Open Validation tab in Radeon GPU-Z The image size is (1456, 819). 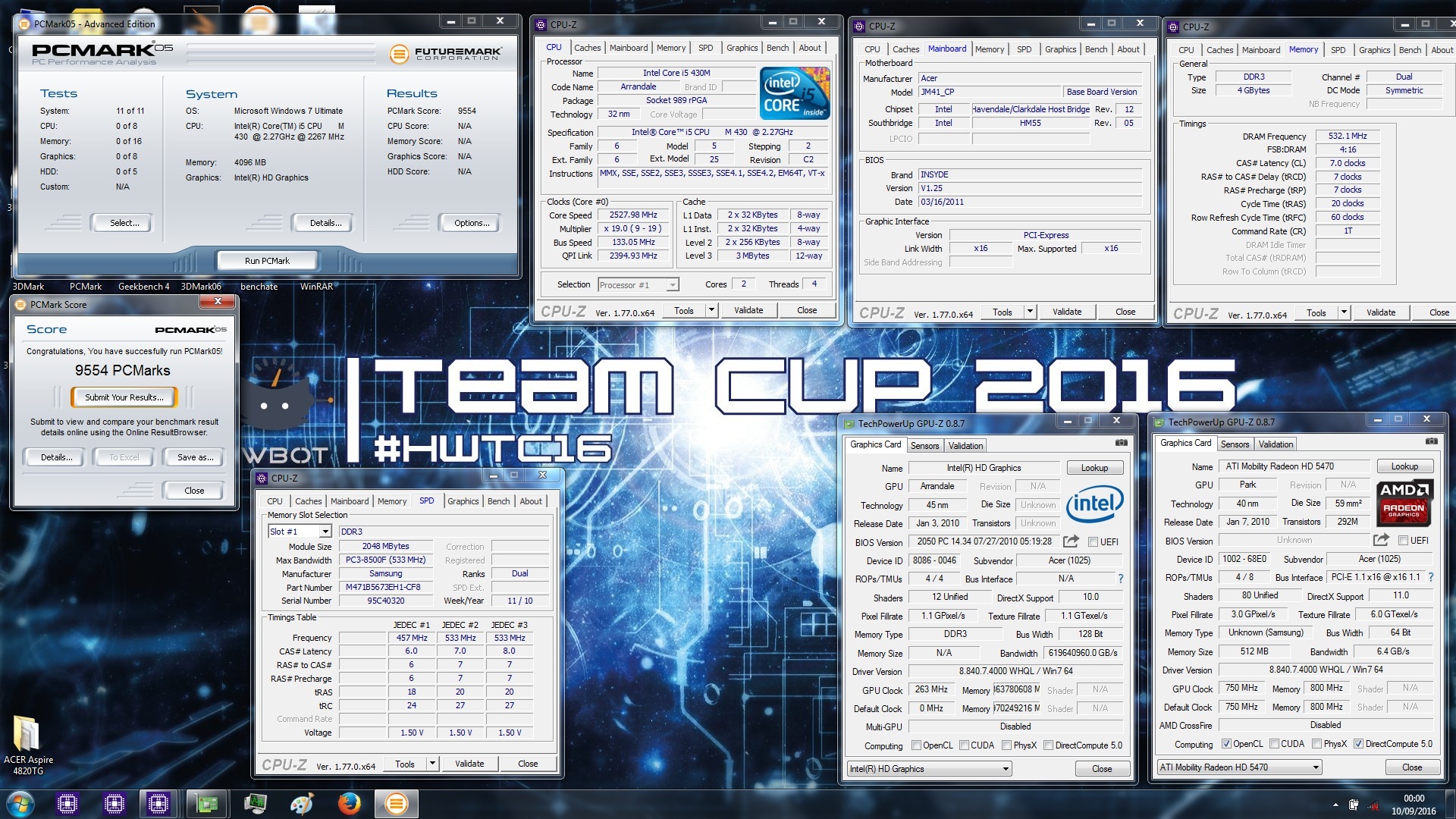1276,444
